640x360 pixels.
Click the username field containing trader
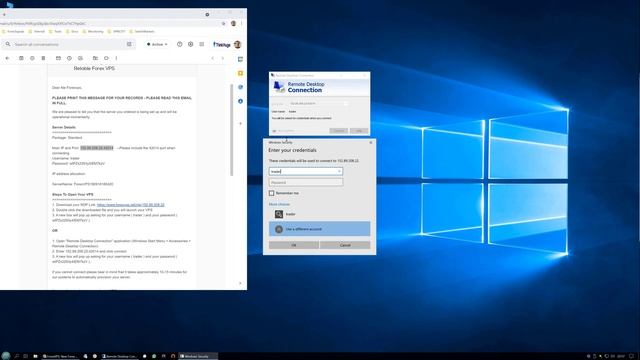[306, 171]
